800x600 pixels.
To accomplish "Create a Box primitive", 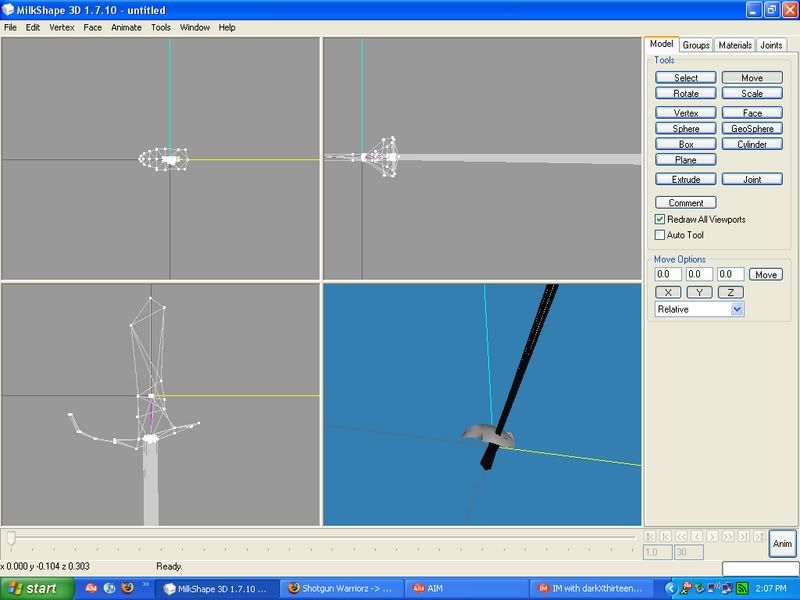I will [x=686, y=144].
